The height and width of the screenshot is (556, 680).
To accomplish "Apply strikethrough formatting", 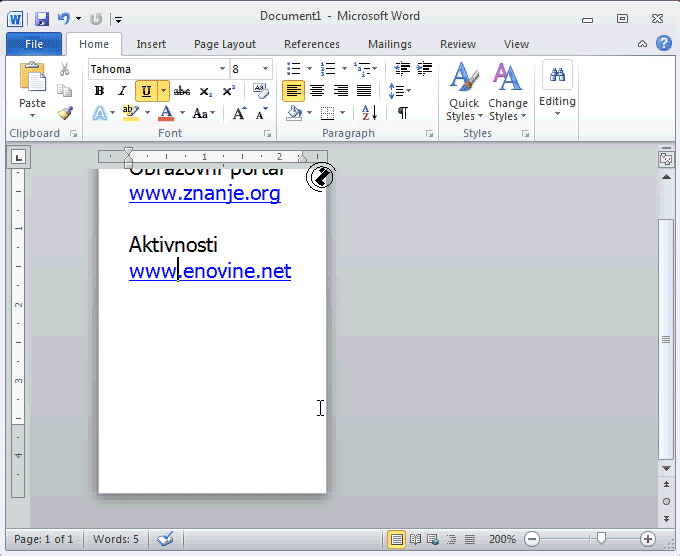I will point(181,91).
